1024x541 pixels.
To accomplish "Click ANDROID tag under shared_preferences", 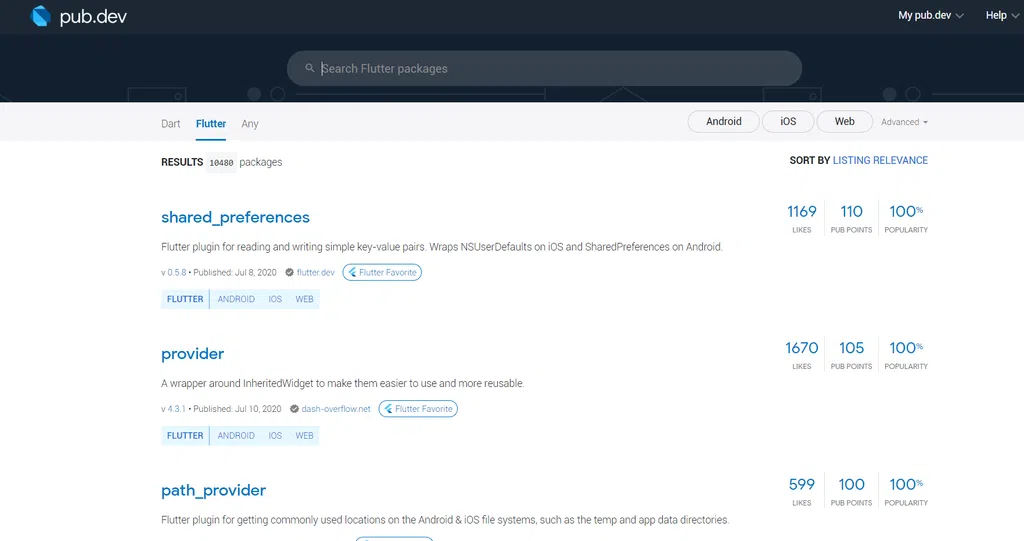I will pos(236,299).
